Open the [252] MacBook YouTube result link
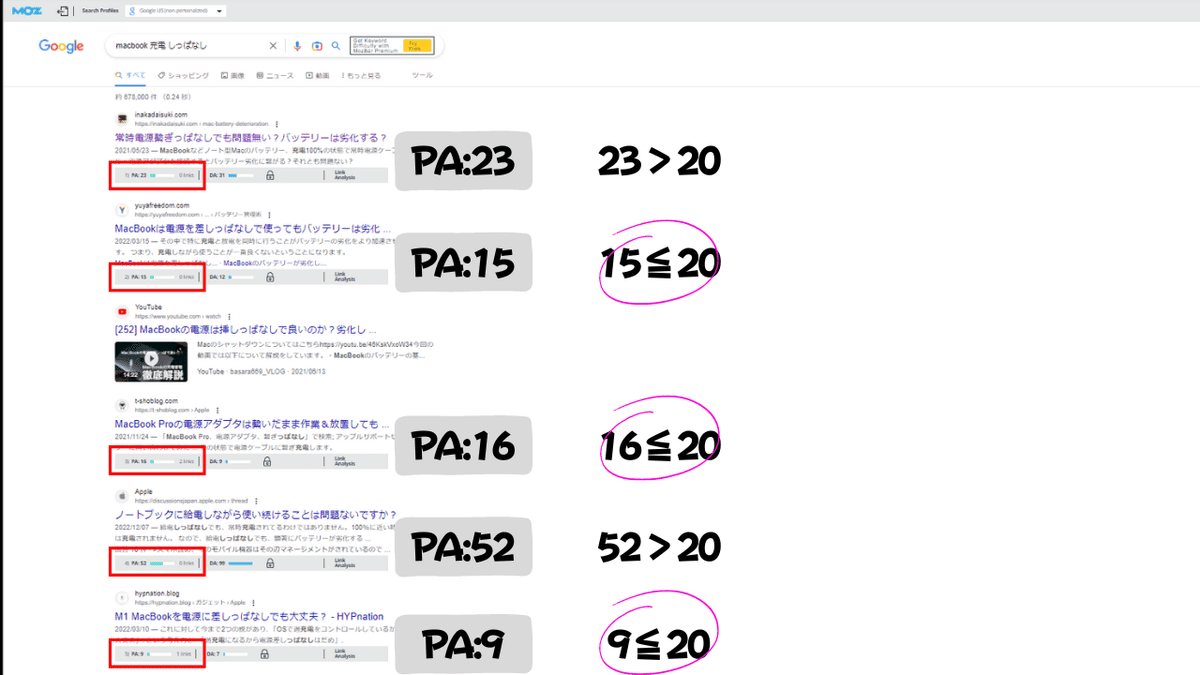The height and width of the screenshot is (675, 1200). tap(246, 328)
